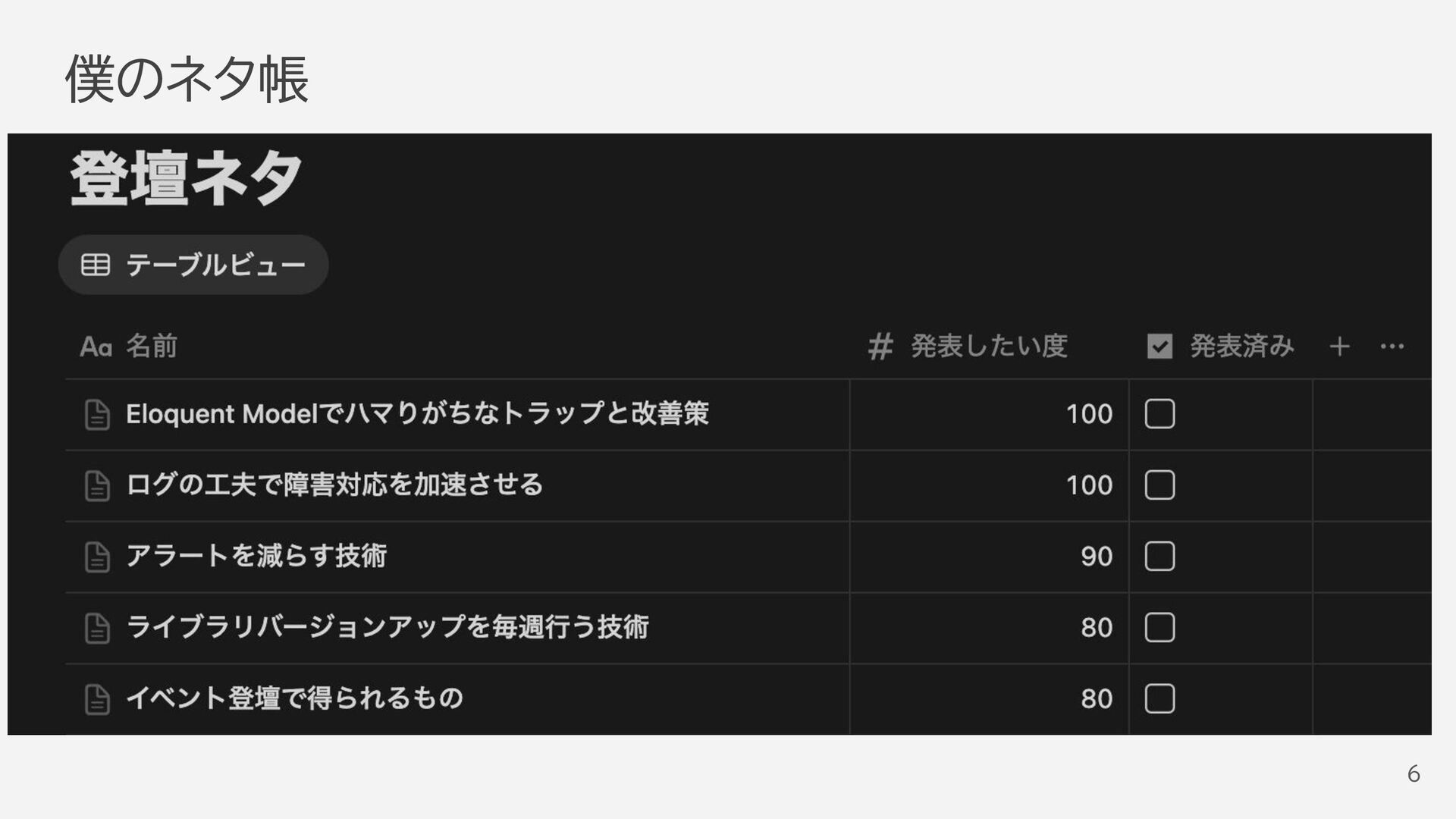
Task: Mark ライブラリバージョンアップ row as 発表済み
Action: point(1159,628)
